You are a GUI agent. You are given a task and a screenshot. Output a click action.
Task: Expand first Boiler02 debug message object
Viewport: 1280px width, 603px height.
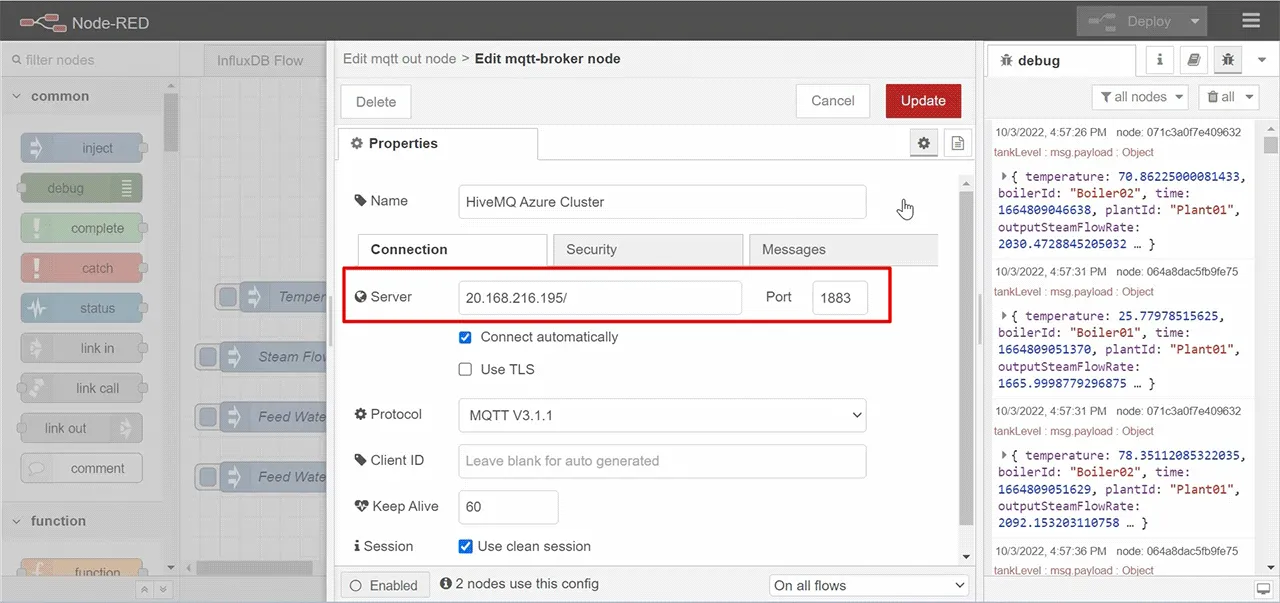tap(1005, 177)
